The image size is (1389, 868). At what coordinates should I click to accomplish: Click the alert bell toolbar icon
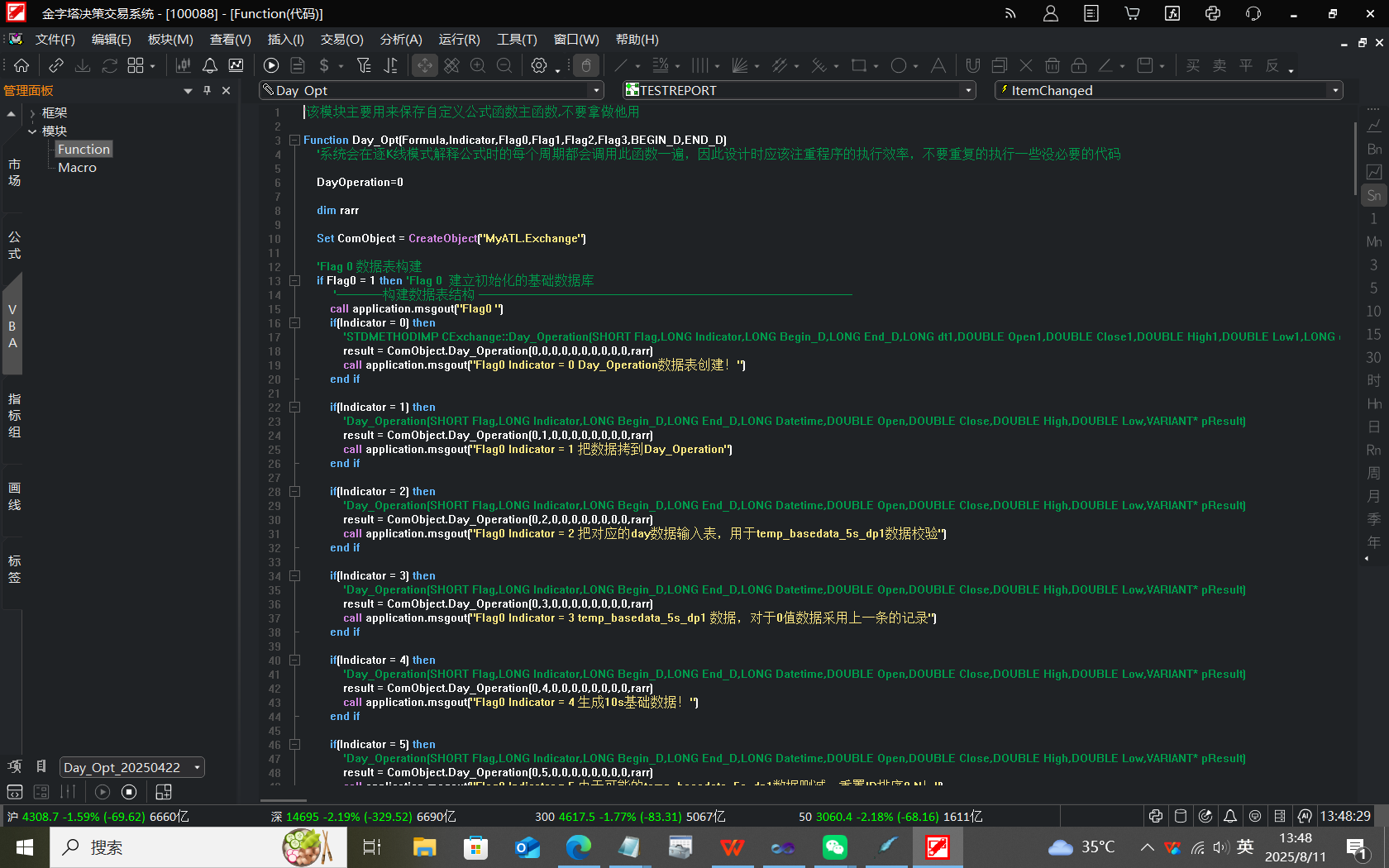tap(210, 65)
